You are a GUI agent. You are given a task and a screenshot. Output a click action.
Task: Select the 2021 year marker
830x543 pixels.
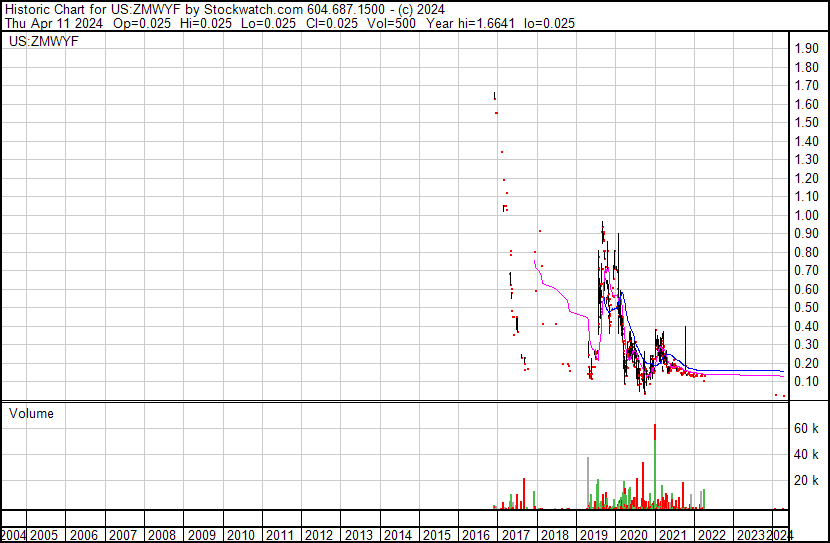[673, 535]
